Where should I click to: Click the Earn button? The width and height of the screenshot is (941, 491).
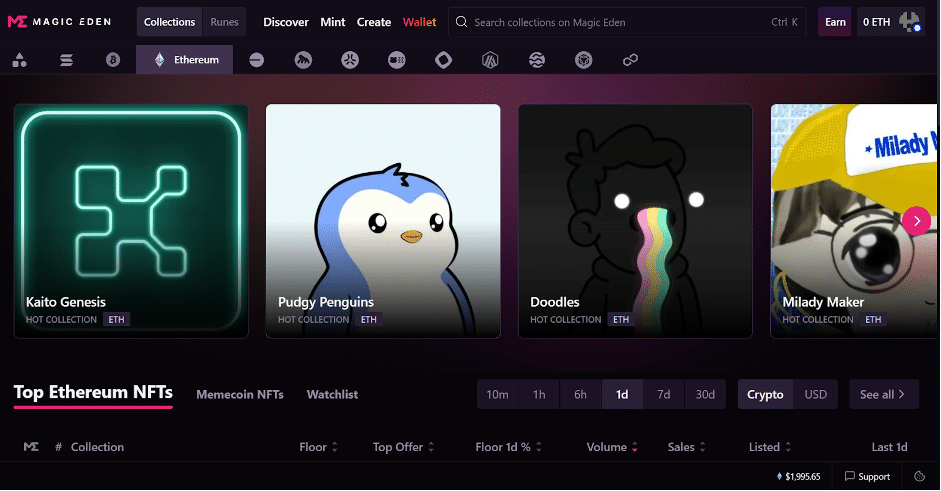tap(835, 22)
